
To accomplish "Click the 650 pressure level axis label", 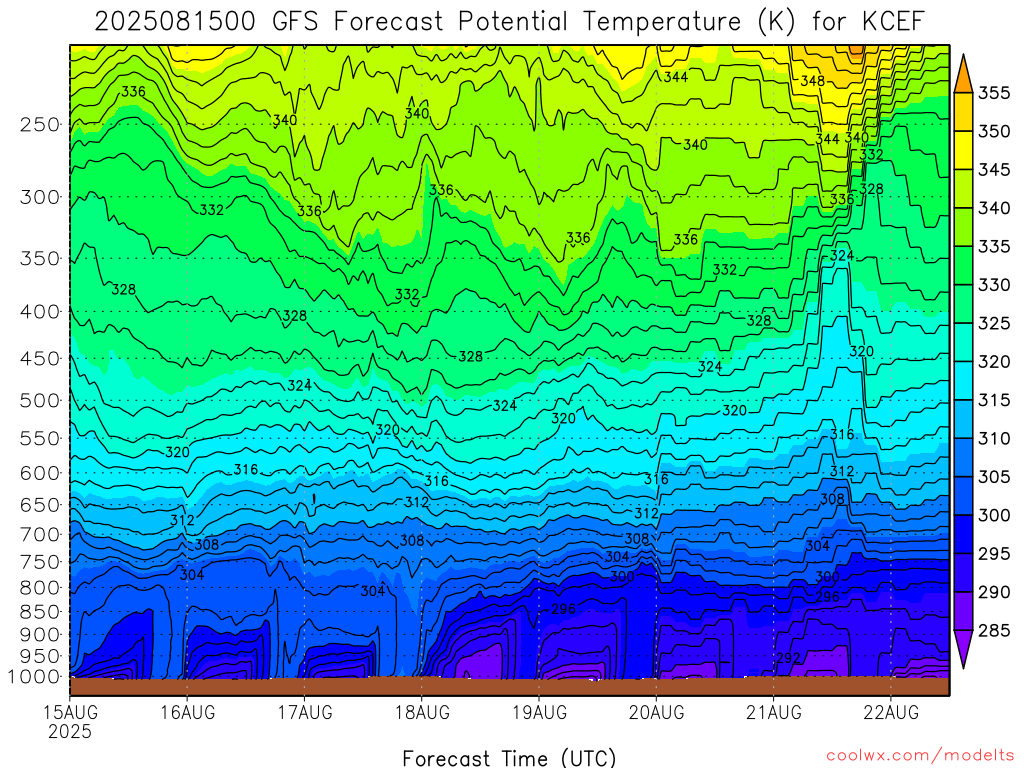I will click(40, 505).
